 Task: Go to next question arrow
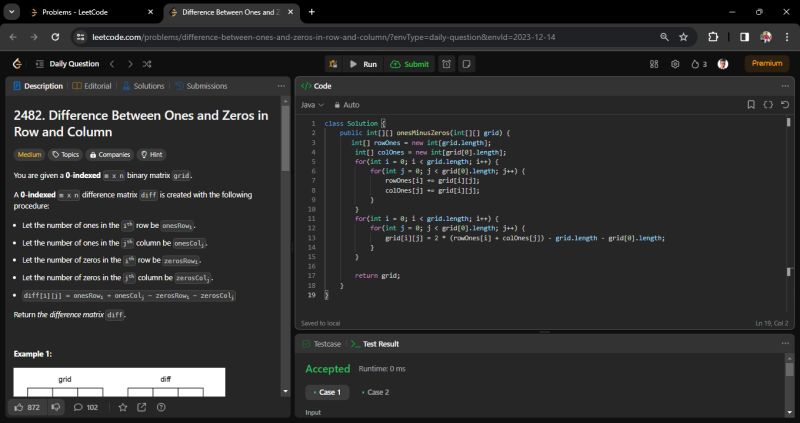click(130, 64)
